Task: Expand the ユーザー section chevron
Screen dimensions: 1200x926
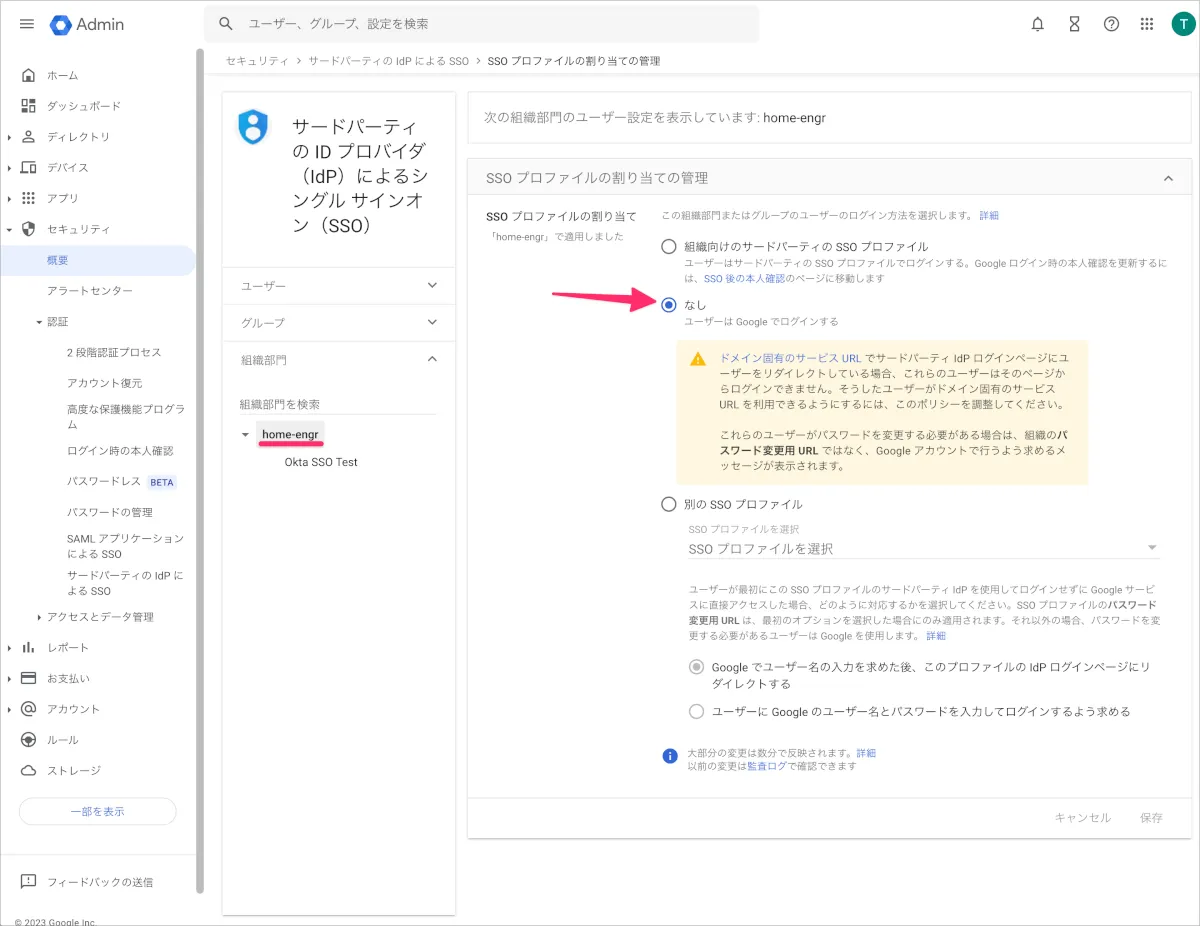Action: (432, 286)
